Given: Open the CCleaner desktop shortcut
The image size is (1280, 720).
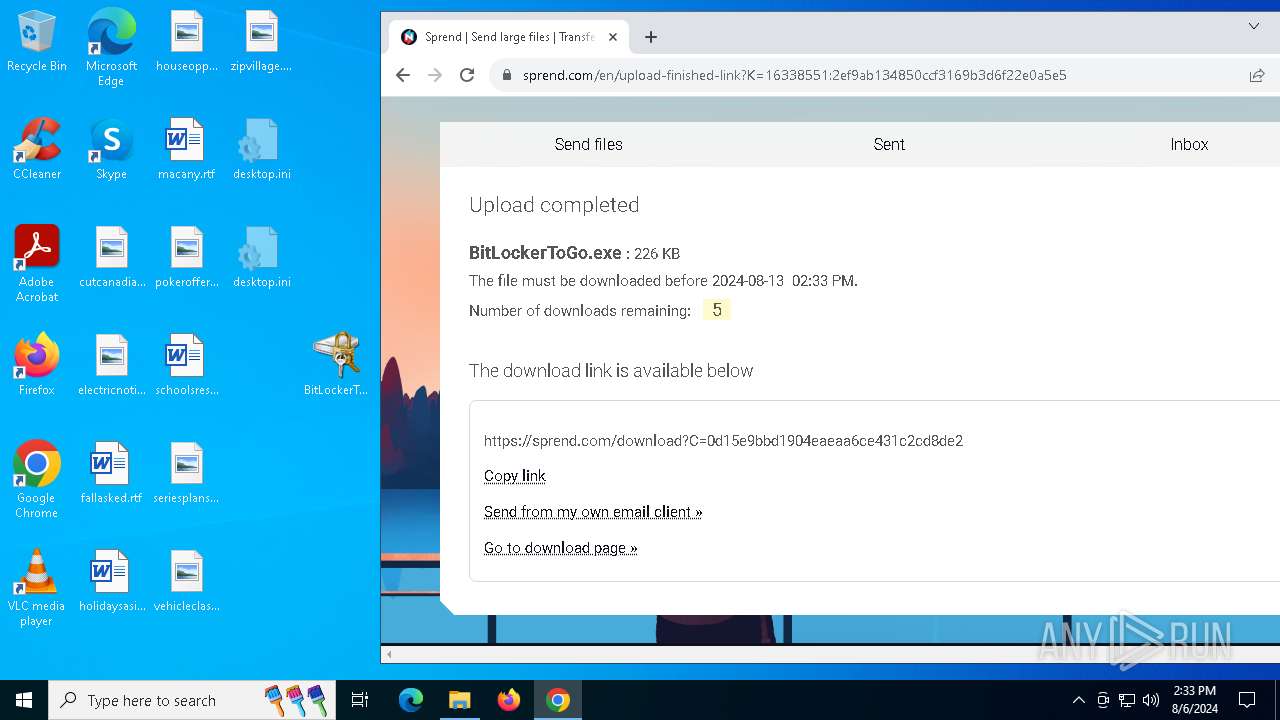Looking at the screenshot, I should (37, 150).
